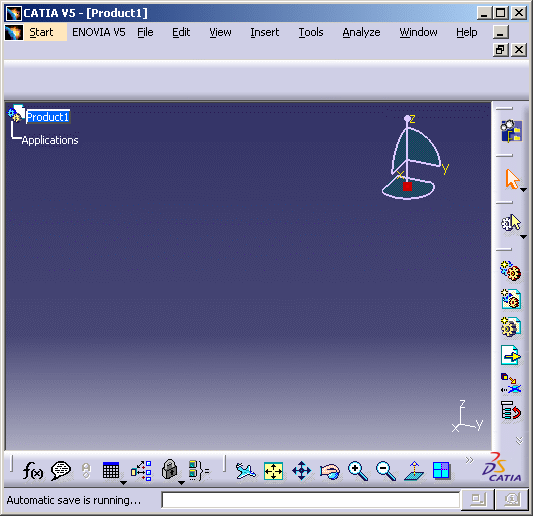Viewport: 533px width, 516px height.
Task: Open the Comment speech bubble tool
Action: coord(61,471)
